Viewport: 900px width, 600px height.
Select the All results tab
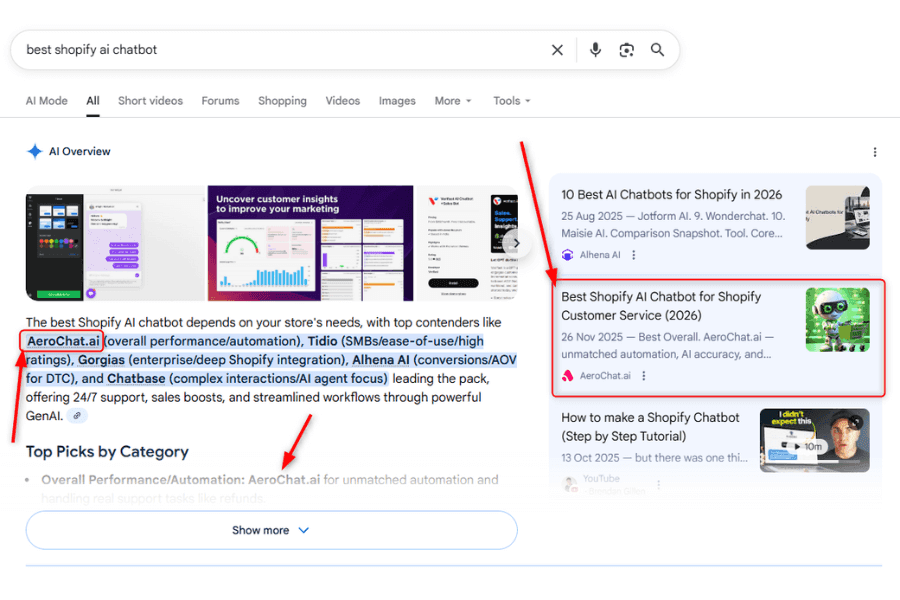coord(93,101)
